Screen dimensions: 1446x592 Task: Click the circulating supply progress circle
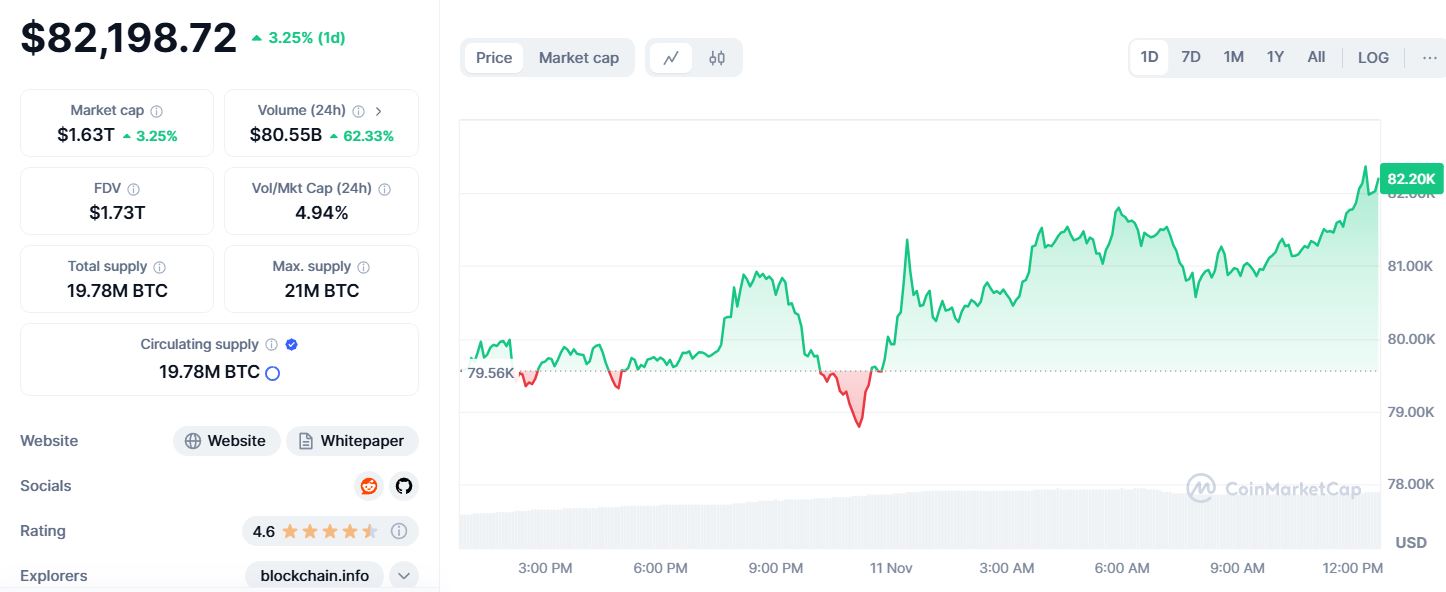(272, 373)
